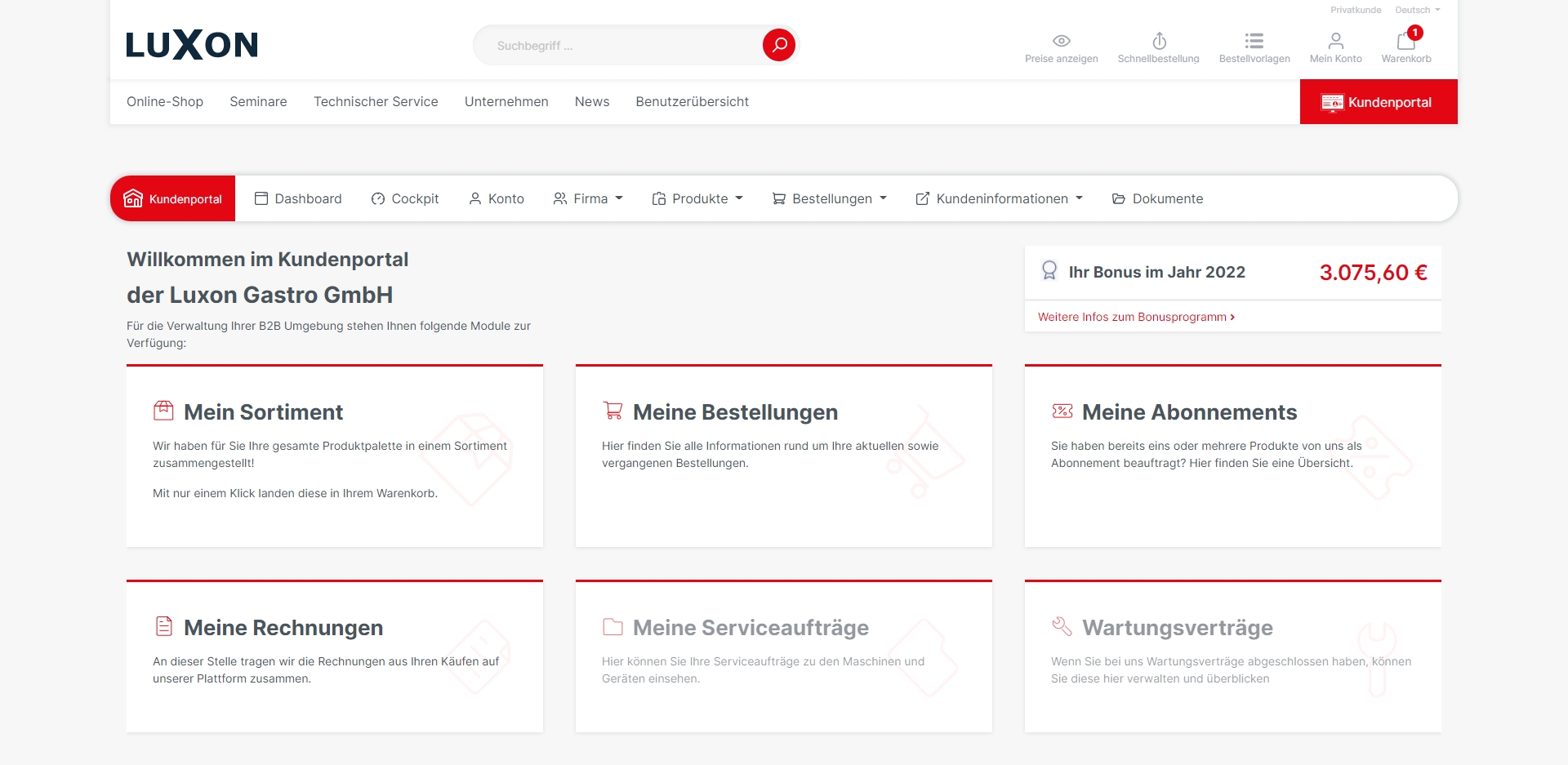Expand the Produkte dropdown menu
The height and width of the screenshot is (765, 1568).
697,198
